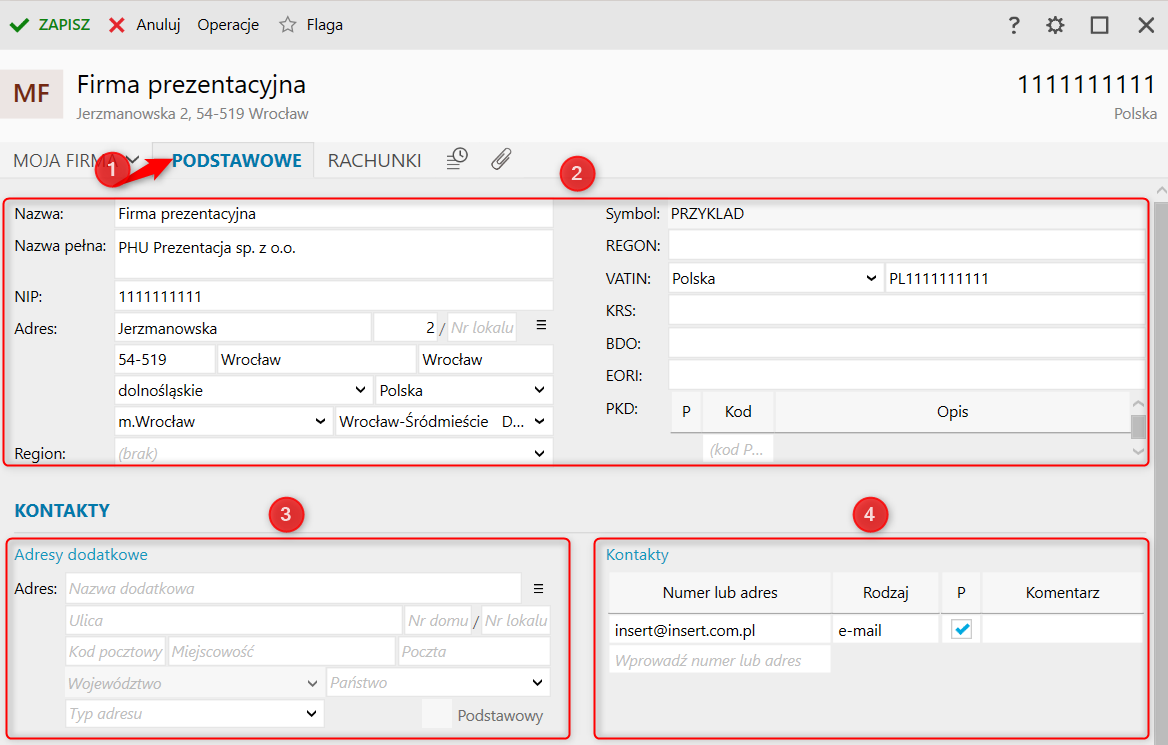The width and height of the screenshot is (1168, 745).
Task: Switch to the PODSTAWOWE tab
Action: click(x=236, y=160)
